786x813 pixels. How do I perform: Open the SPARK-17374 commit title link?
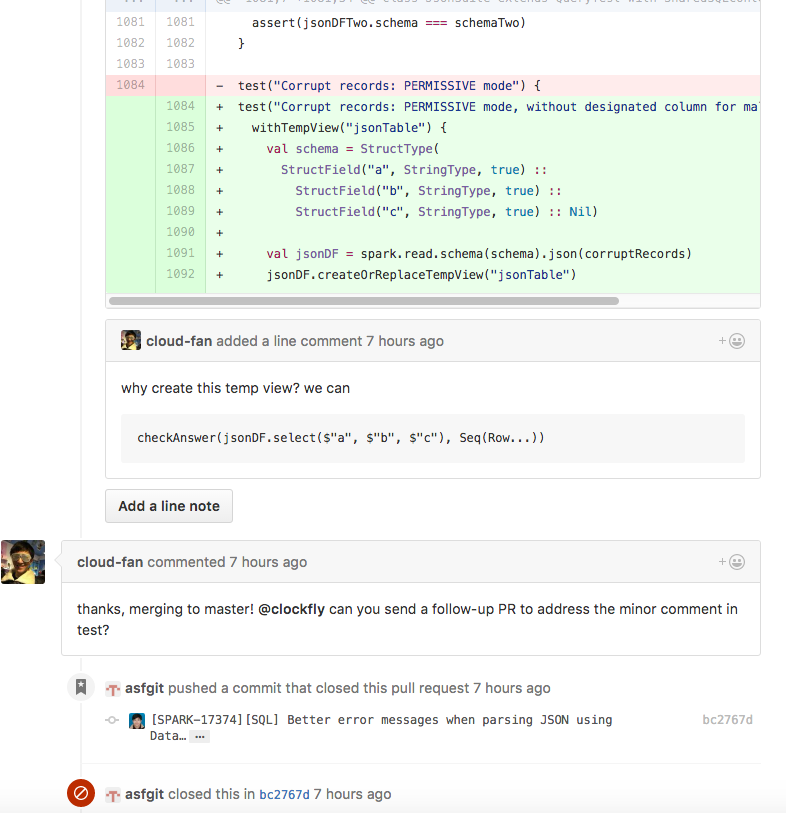380,720
